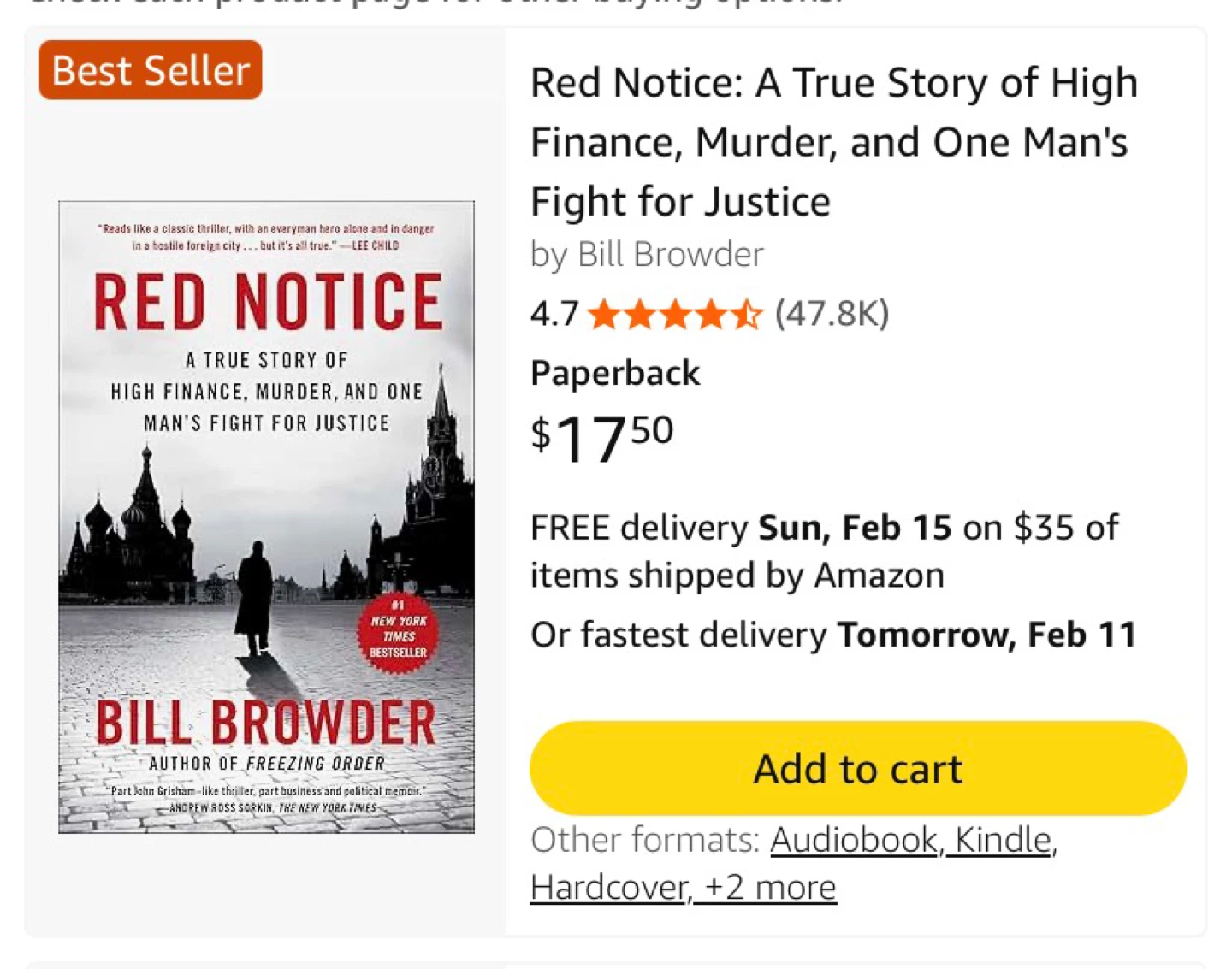Click the author byline 'by Bill Browder'
This screenshot has width=1232, height=969.
click(x=647, y=255)
